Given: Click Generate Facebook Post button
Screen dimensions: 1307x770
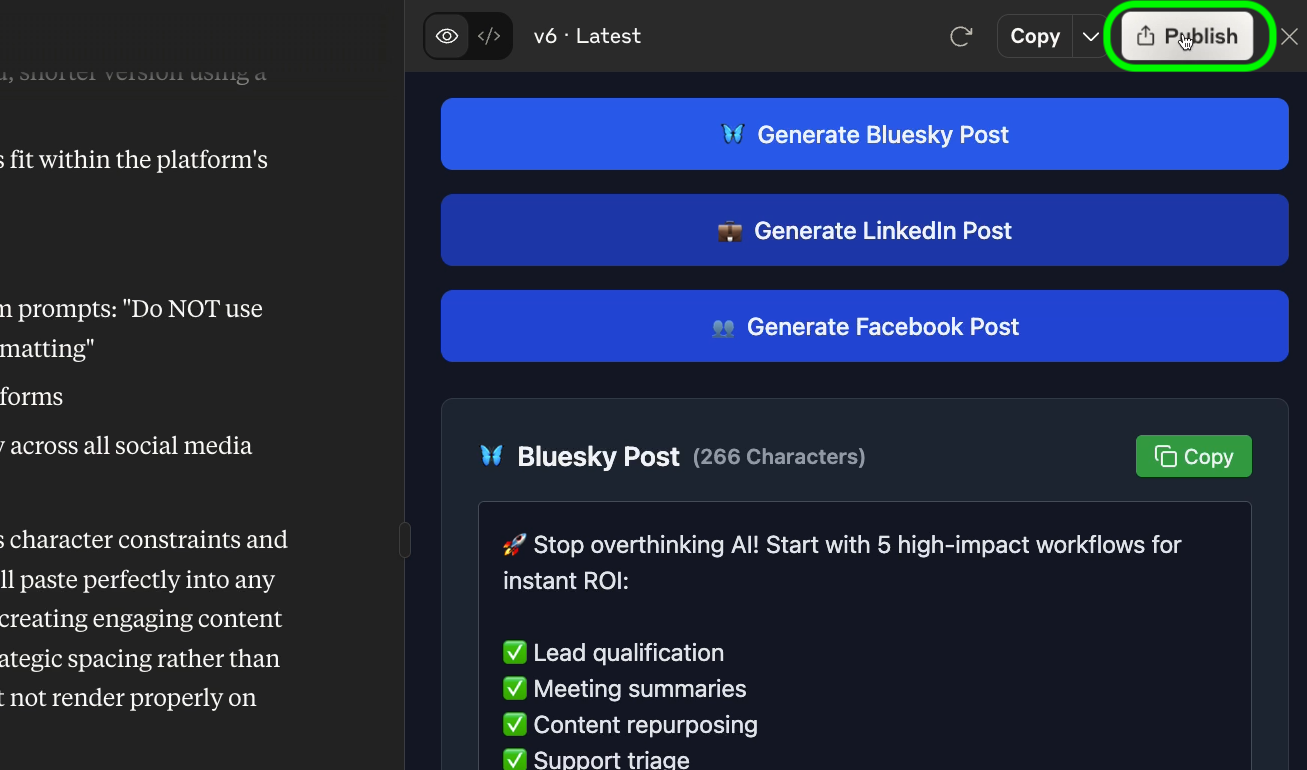Looking at the screenshot, I should (864, 326).
